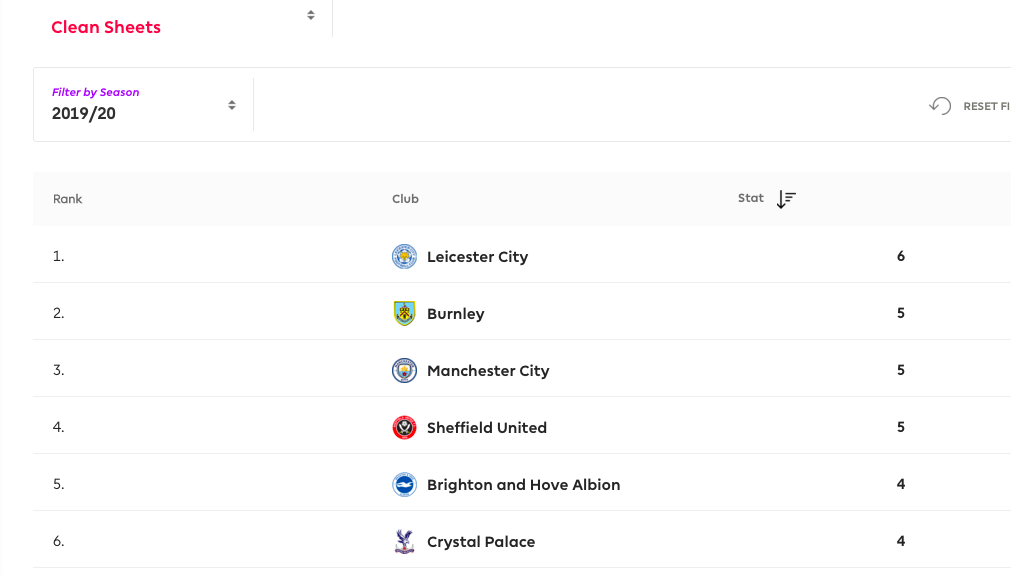Viewport: 1011px width, 575px height.
Task: Click the Club column header
Action: pos(406,199)
